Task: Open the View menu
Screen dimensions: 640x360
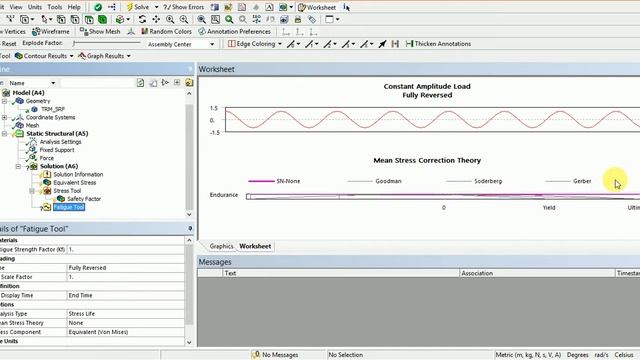Action: pyautogui.click(x=16, y=7)
